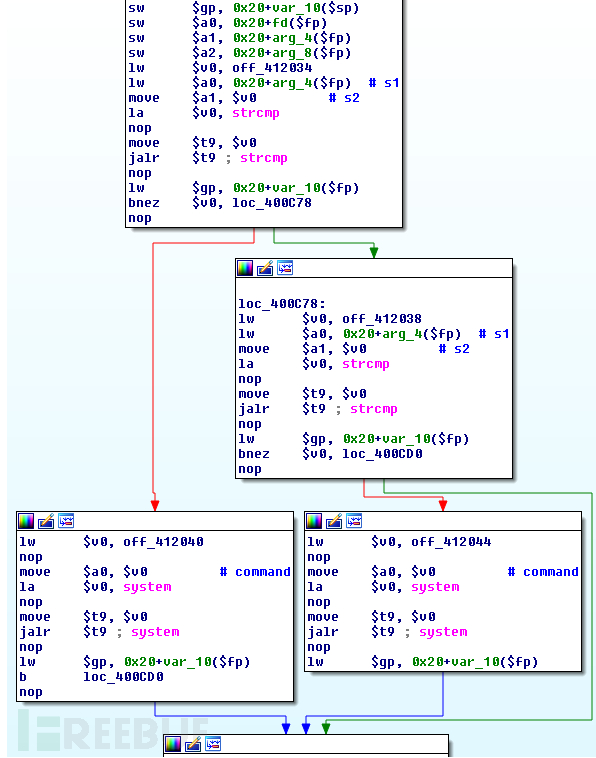Click the pencil edit icon on the loc_400C78 node

(265, 268)
